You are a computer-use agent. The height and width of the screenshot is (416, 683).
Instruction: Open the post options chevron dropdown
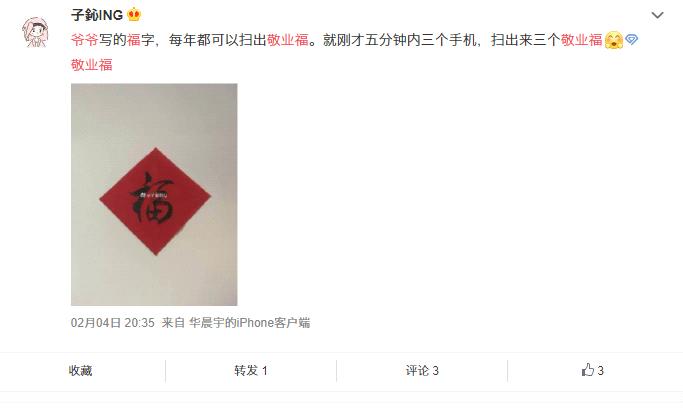[x=657, y=16]
